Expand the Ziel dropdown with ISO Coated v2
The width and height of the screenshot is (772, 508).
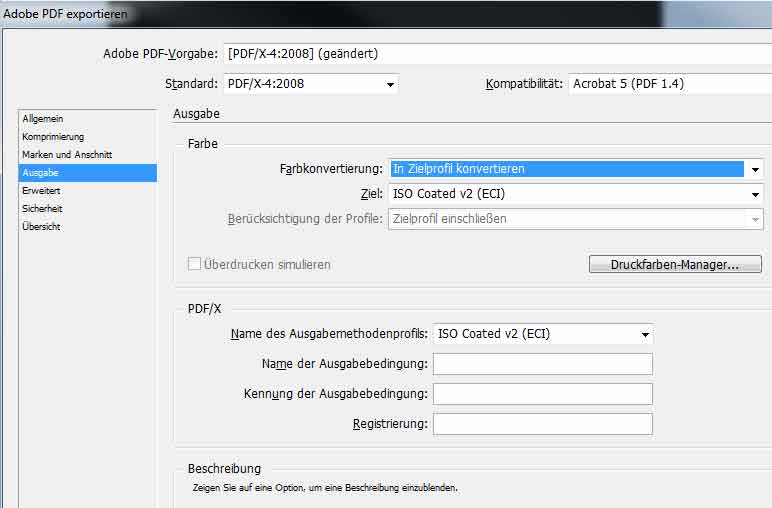click(x=576, y=194)
